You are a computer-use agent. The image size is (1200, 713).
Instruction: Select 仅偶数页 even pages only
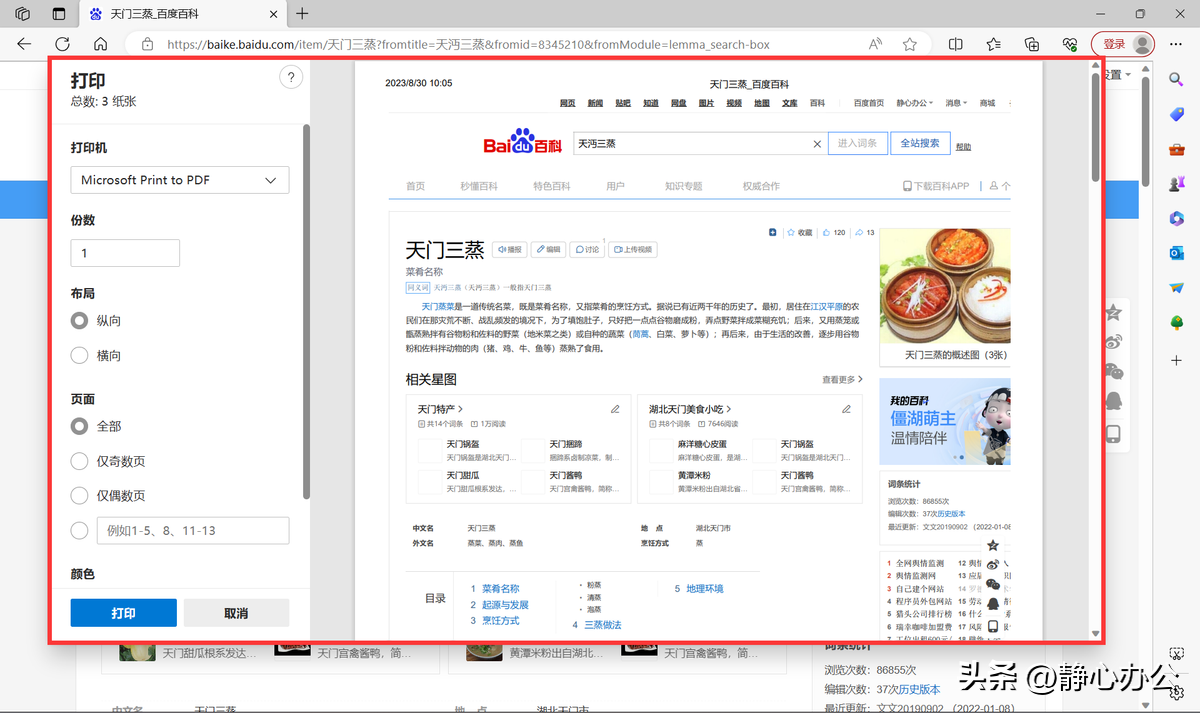80,496
